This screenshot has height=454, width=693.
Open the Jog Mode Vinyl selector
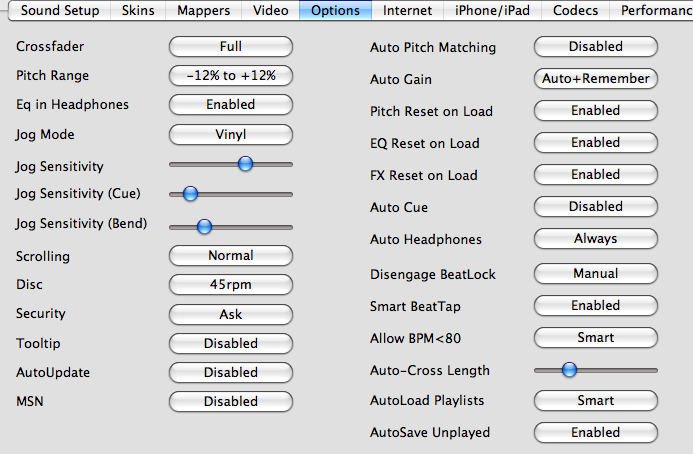point(231,134)
